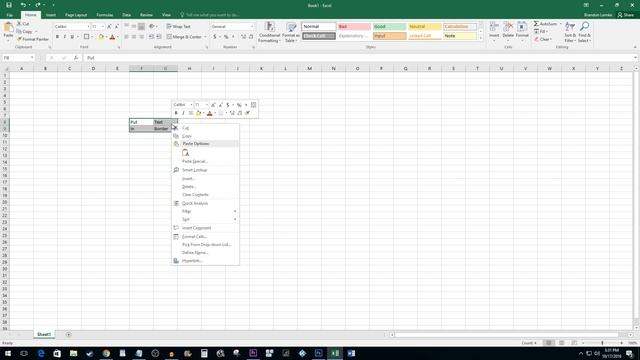Save the workbook from the quick access toolbar
The height and width of the screenshot is (360, 640).
click(9, 5)
